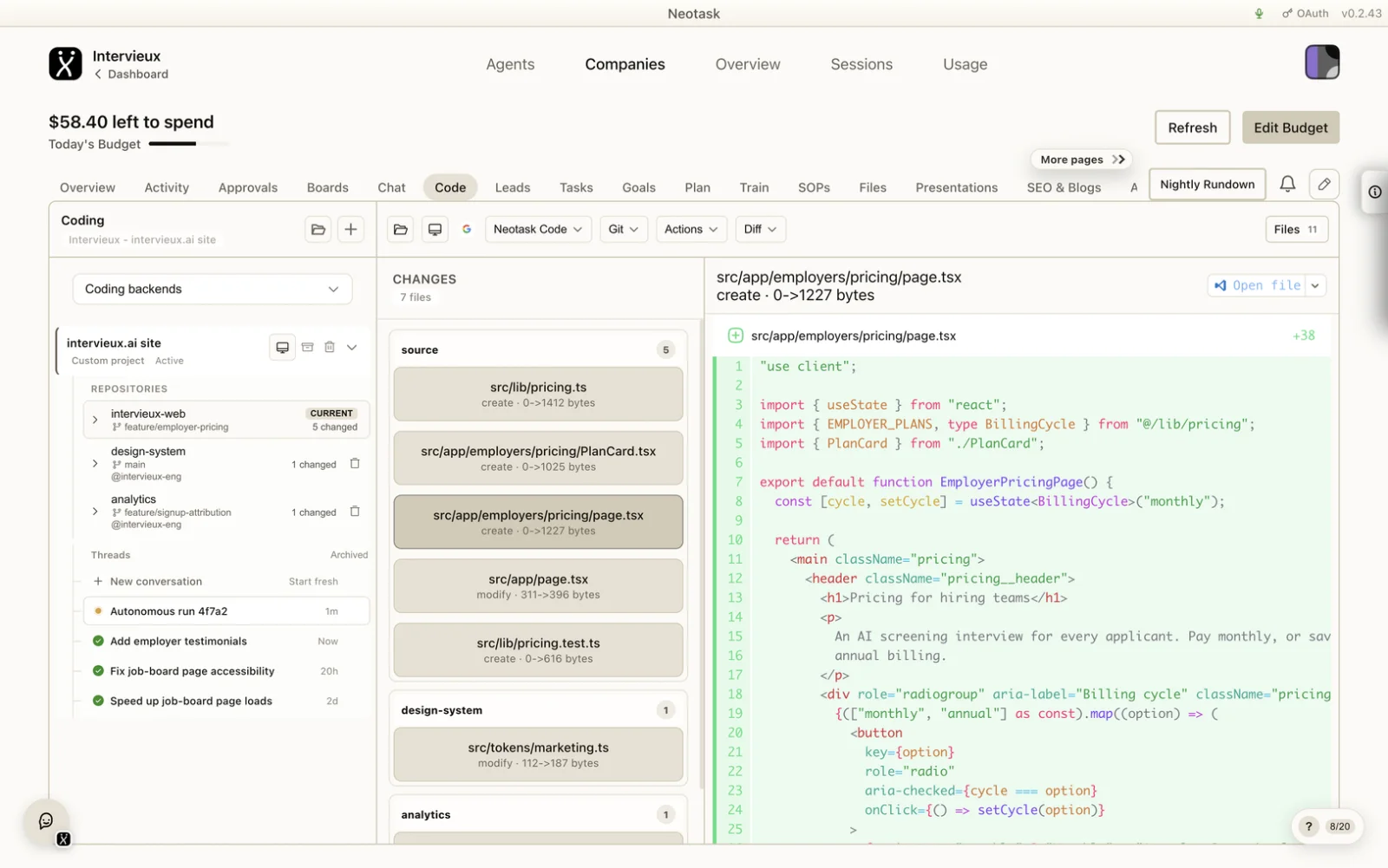This screenshot has height=868, width=1388.
Task: Click info icon on right screen edge
Action: point(1375,192)
